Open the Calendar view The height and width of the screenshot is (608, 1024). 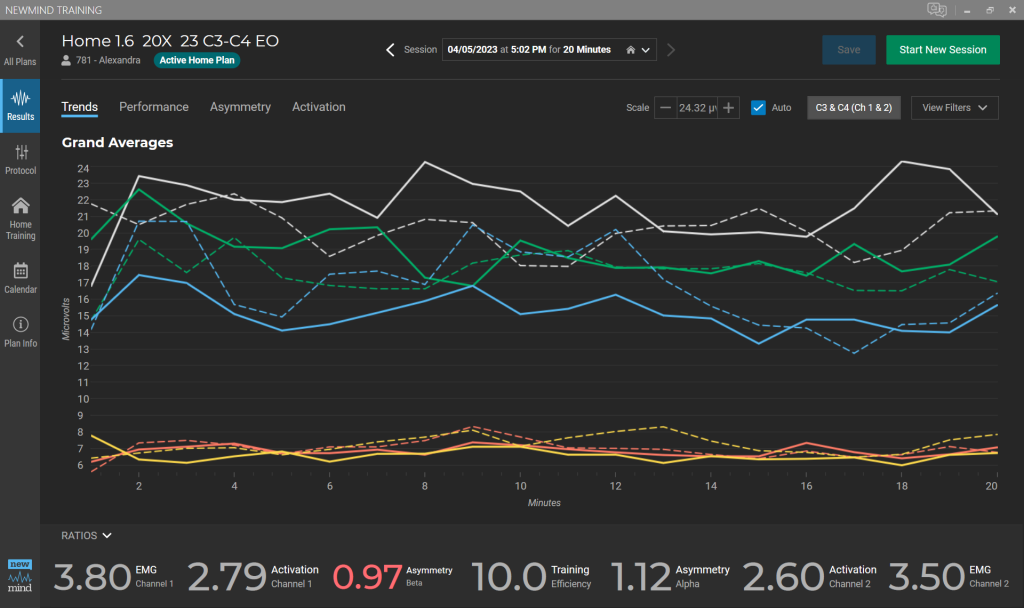click(x=20, y=277)
